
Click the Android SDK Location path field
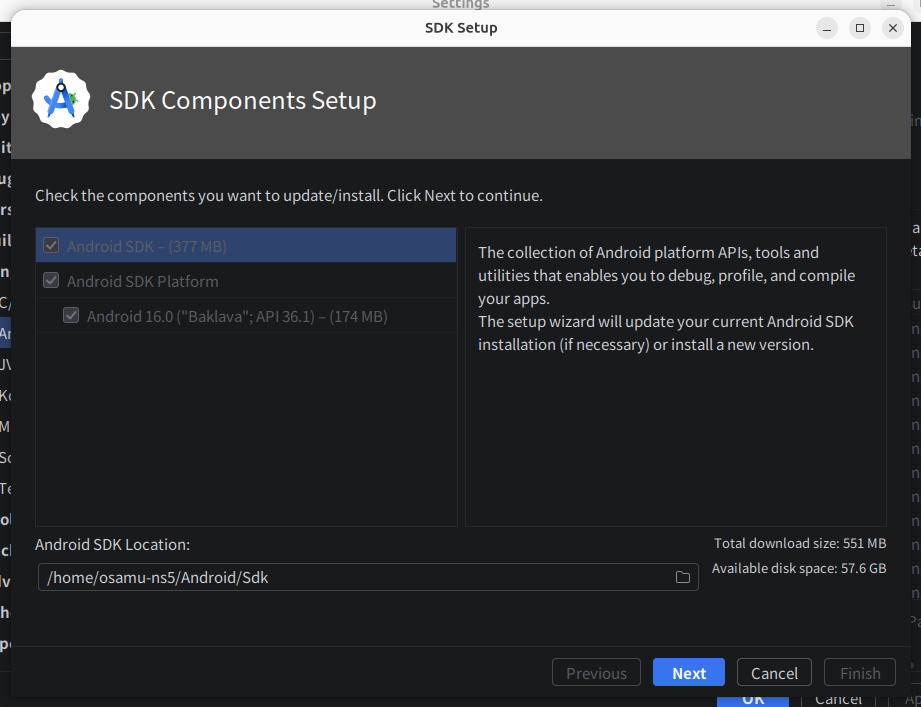(355, 577)
